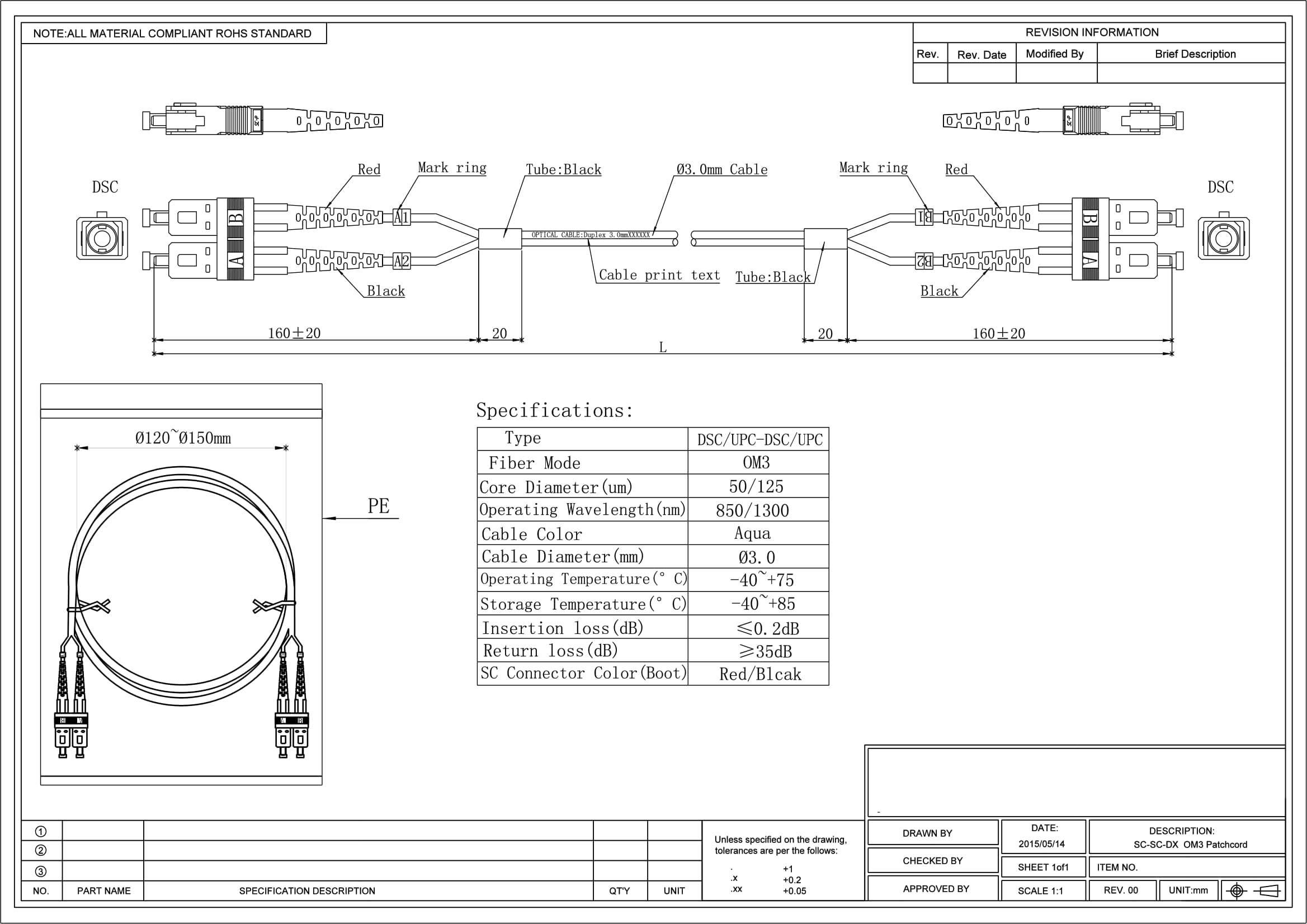This screenshot has width=1307, height=924.
Task: Click the APPROVED BY field
Action: pyautogui.click(x=932, y=888)
